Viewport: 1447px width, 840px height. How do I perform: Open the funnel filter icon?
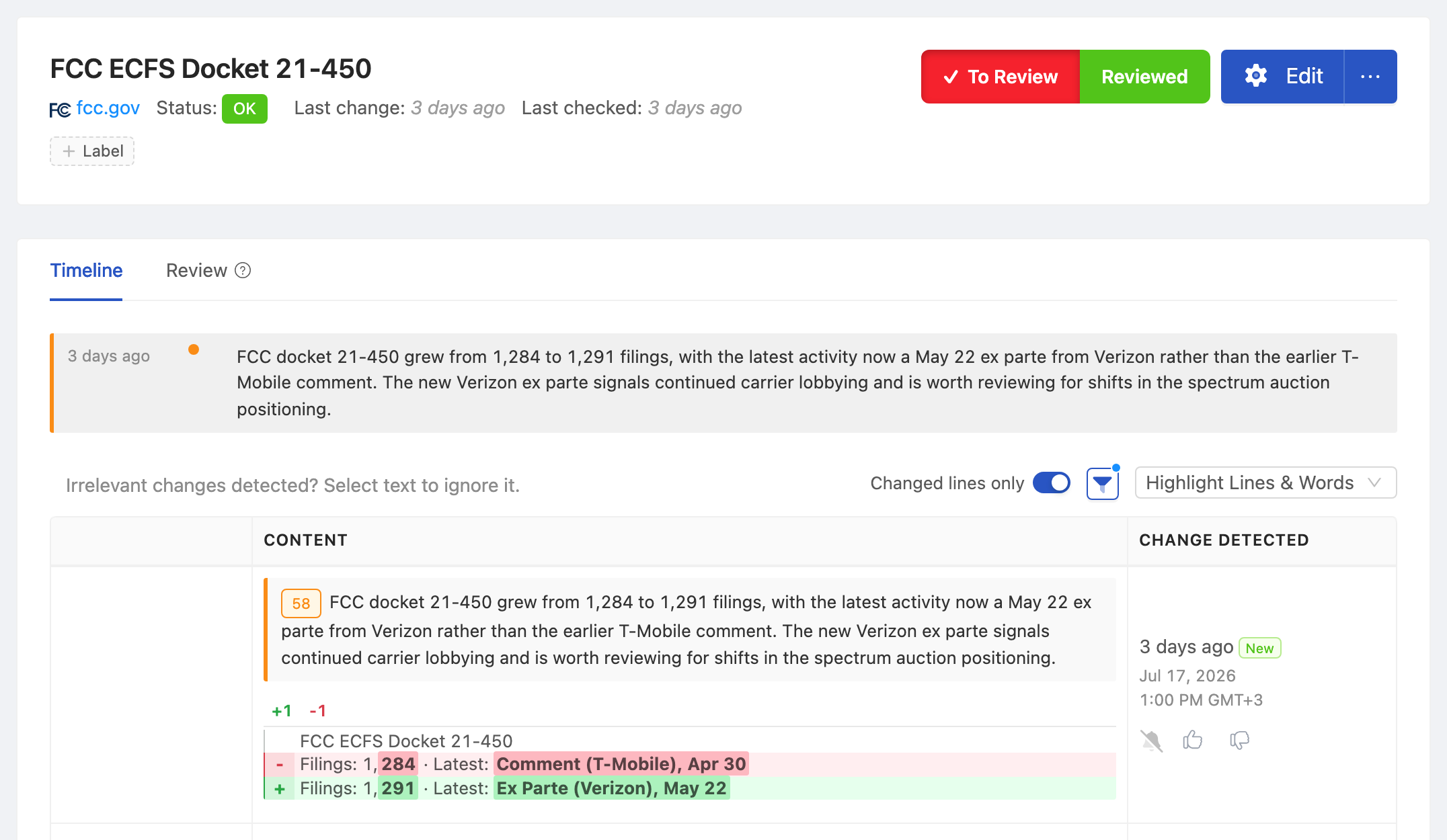[1103, 483]
